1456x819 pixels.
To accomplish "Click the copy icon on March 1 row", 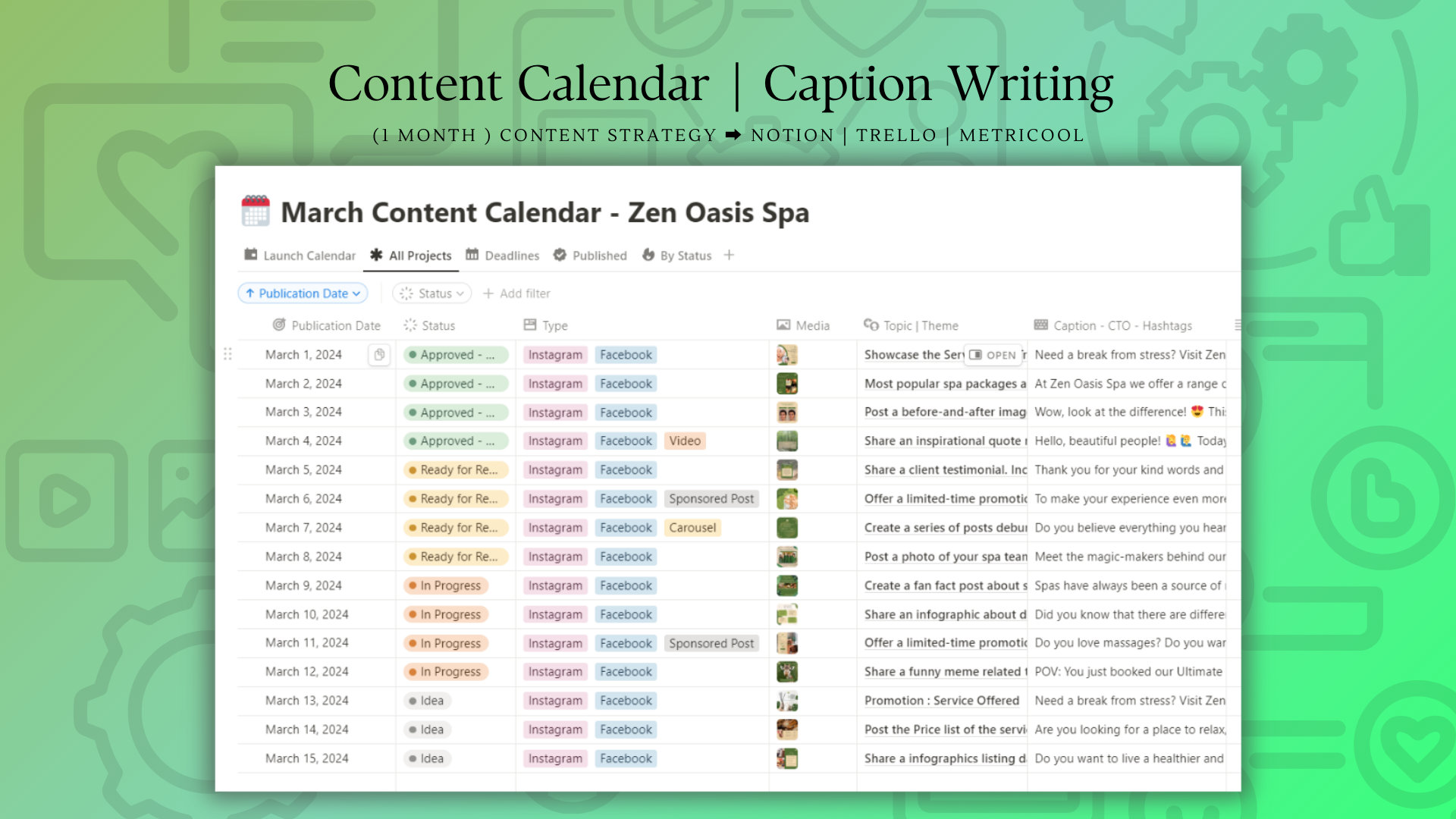I will (x=379, y=355).
